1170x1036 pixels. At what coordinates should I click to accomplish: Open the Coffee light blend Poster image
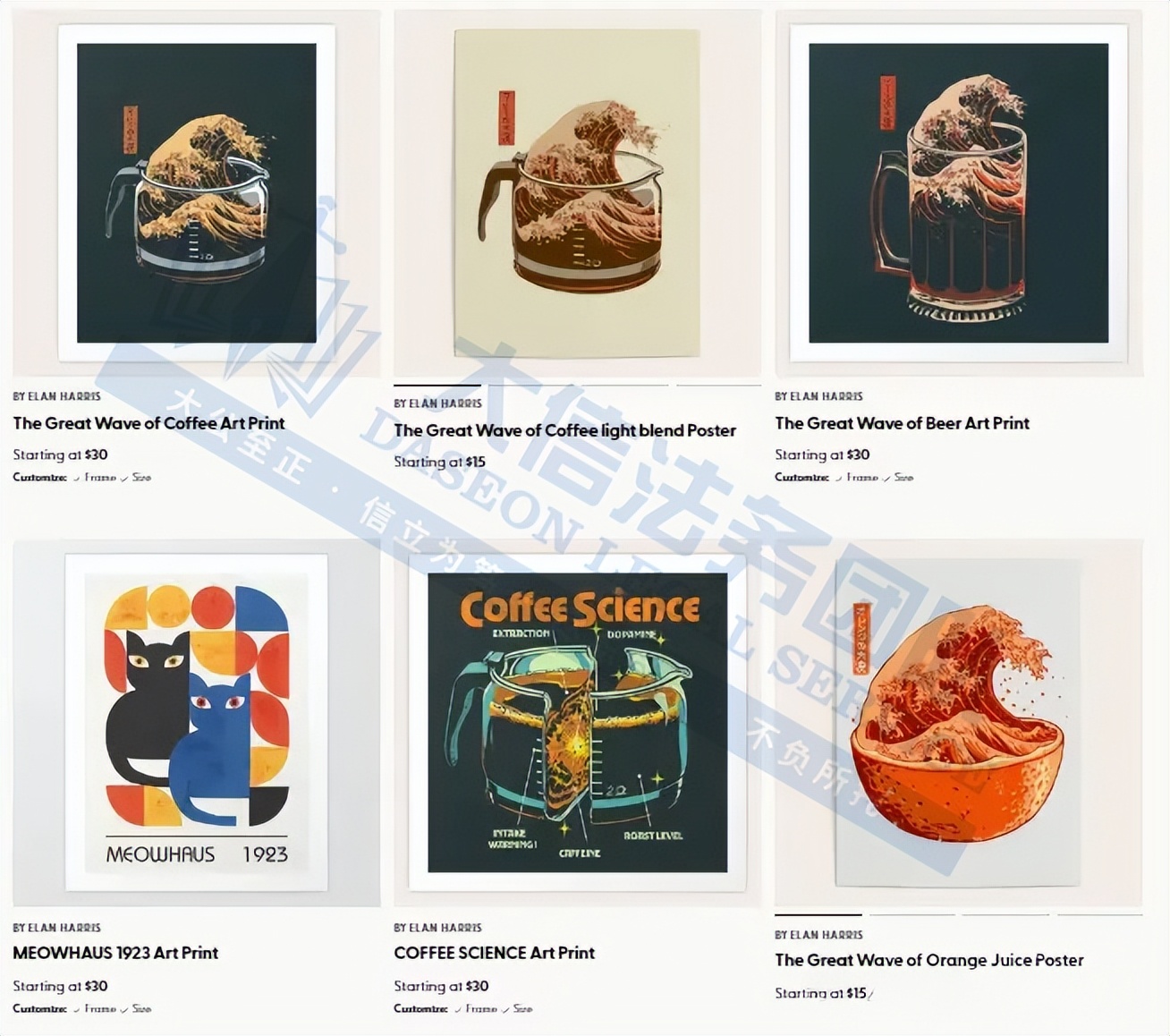point(577,192)
